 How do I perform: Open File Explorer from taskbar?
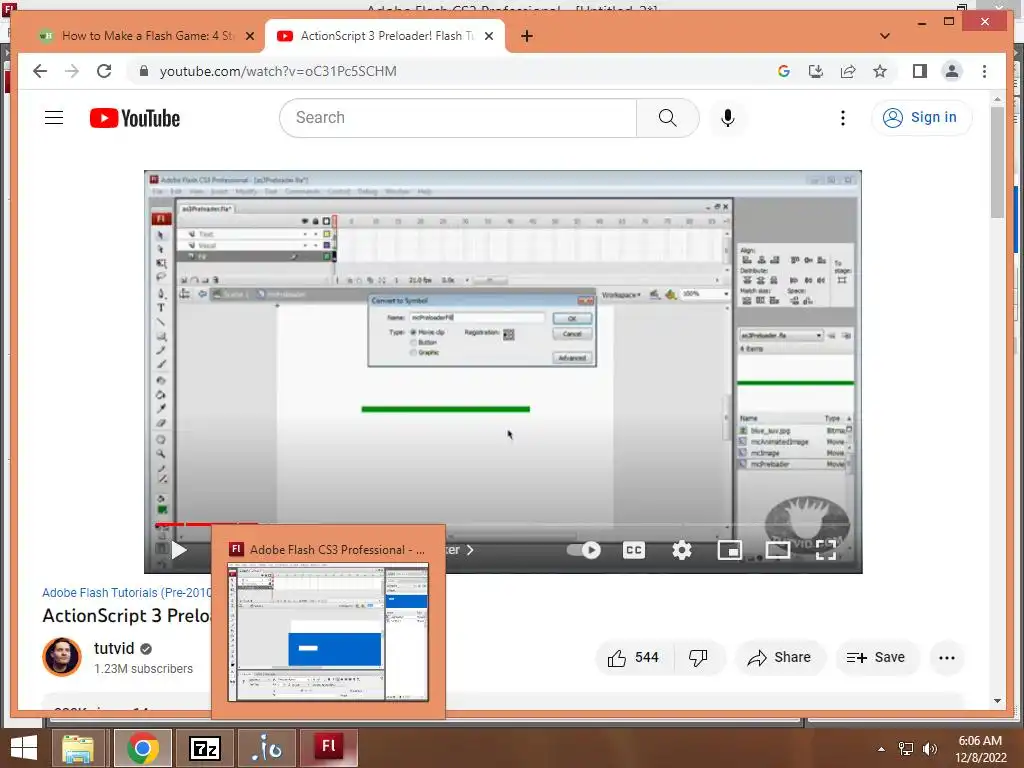78,748
